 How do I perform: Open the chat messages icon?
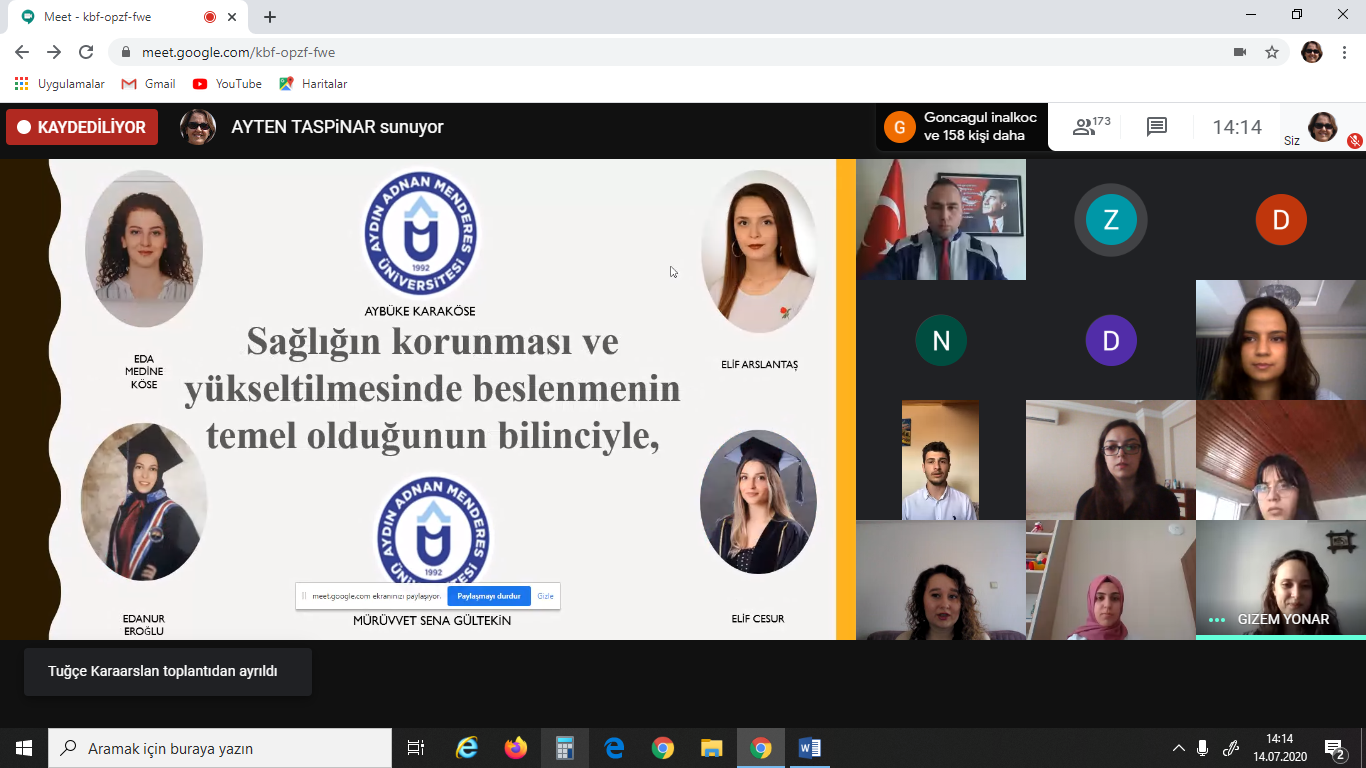[x=1157, y=127]
